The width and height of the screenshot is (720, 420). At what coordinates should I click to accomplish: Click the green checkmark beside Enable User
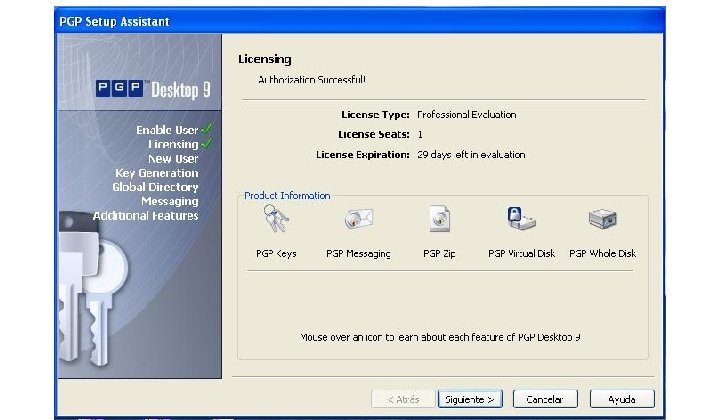207,129
